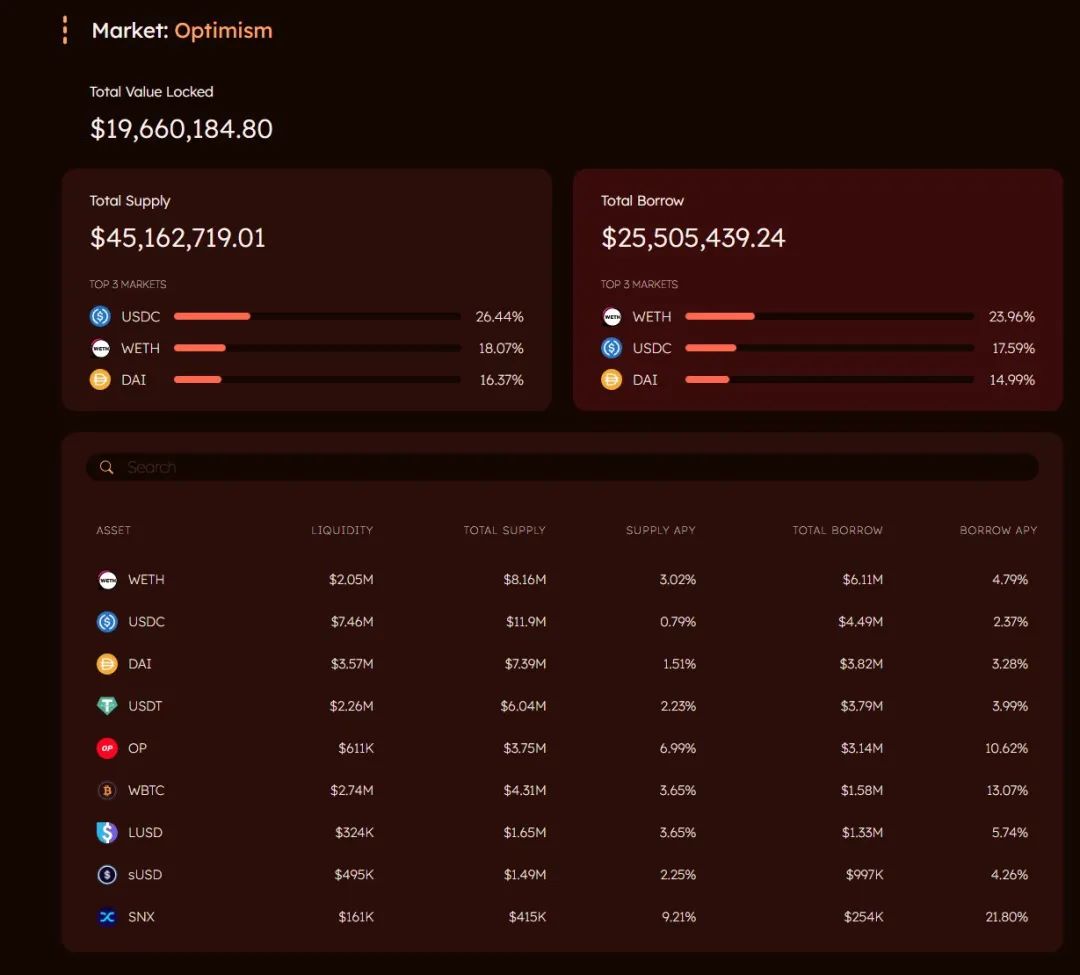The width and height of the screenshot is (1080, 975).
Task: Open the WBTC asset row label
Action: [x=146, y=790]
